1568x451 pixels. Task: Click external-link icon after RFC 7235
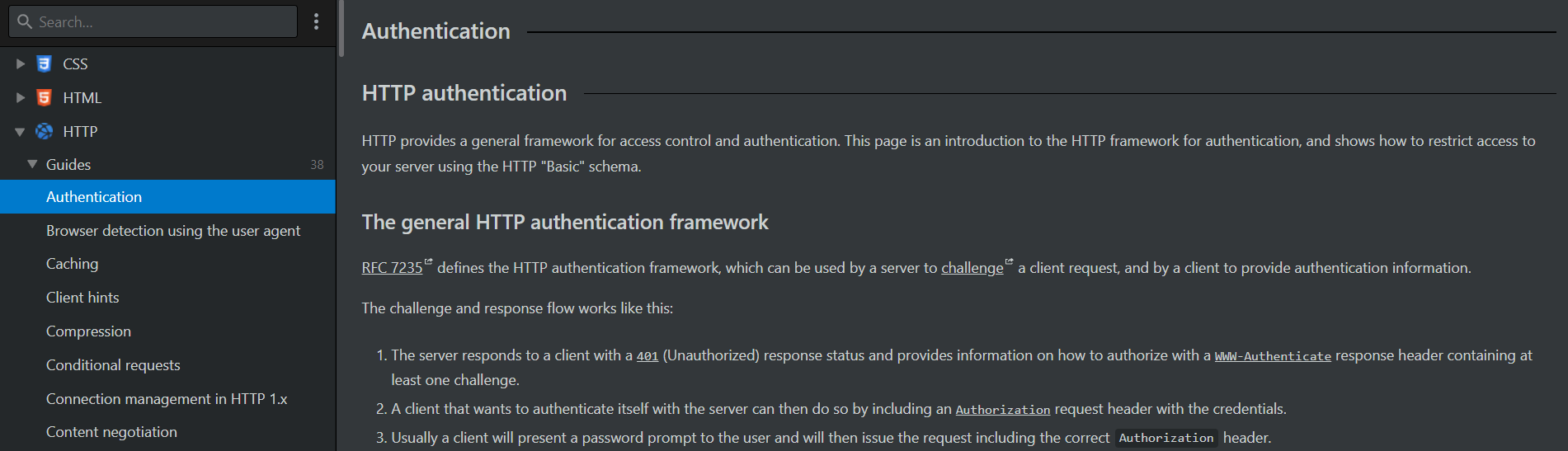point(428,261)
